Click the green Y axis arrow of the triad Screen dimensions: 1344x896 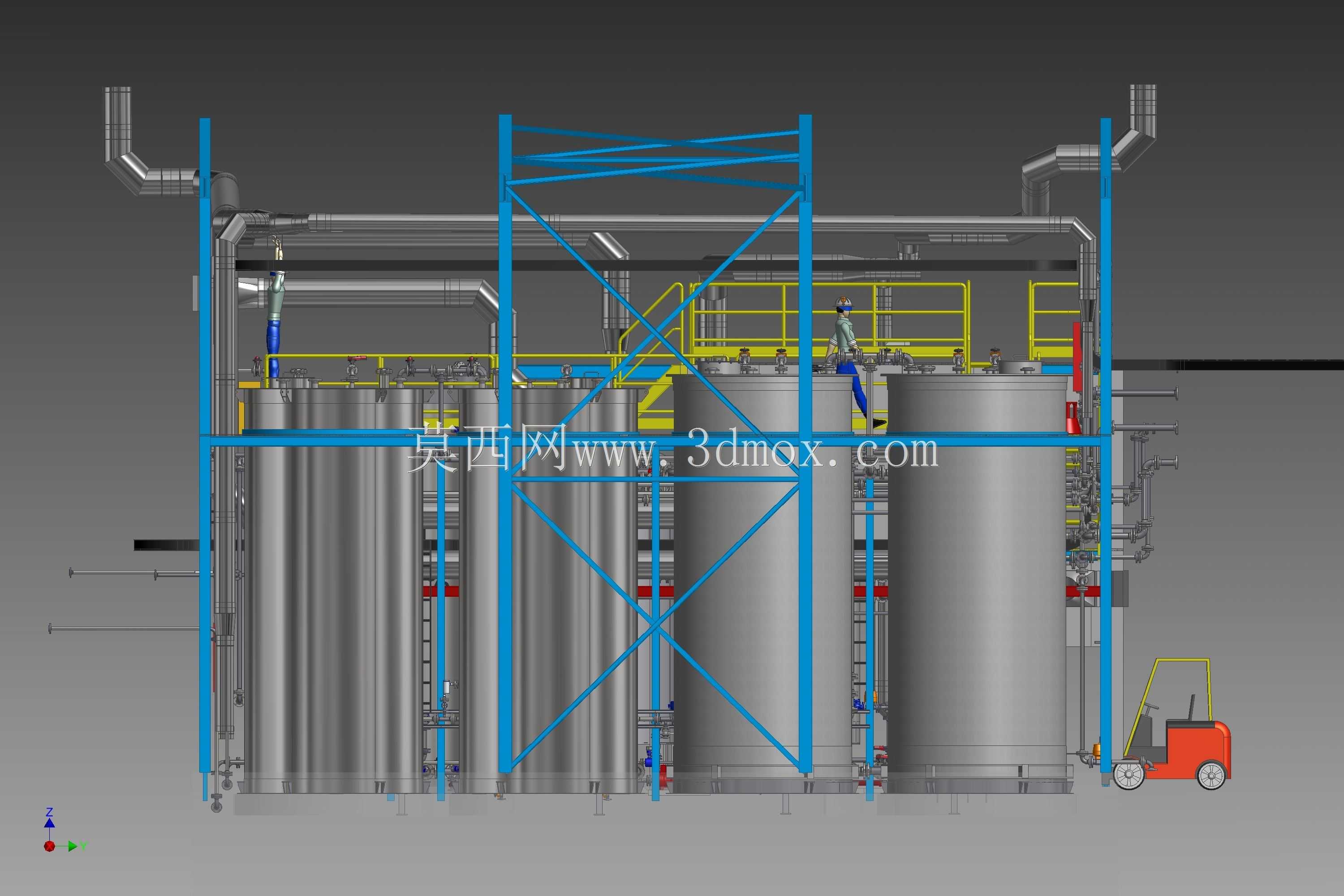tap(73, 846)
